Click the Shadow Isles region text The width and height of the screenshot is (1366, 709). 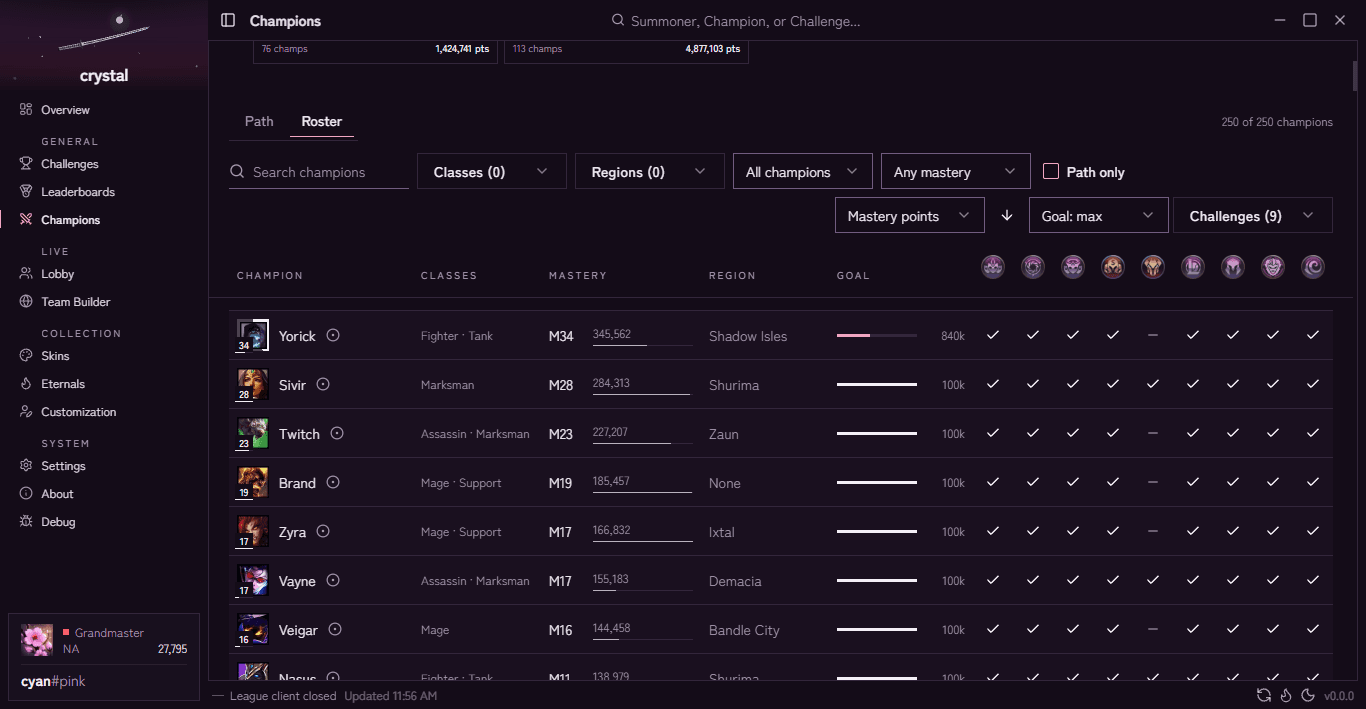(748, 336)
